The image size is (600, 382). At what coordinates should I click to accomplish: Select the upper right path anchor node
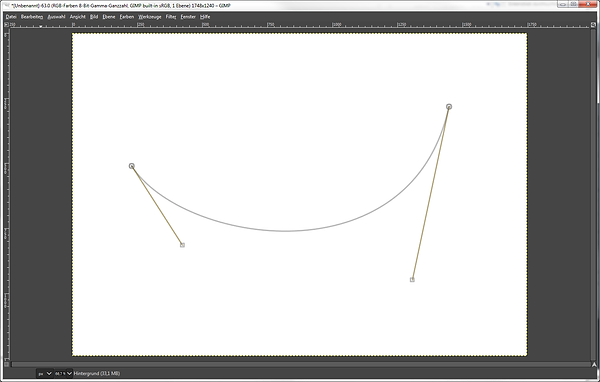(x=449, y=106)
